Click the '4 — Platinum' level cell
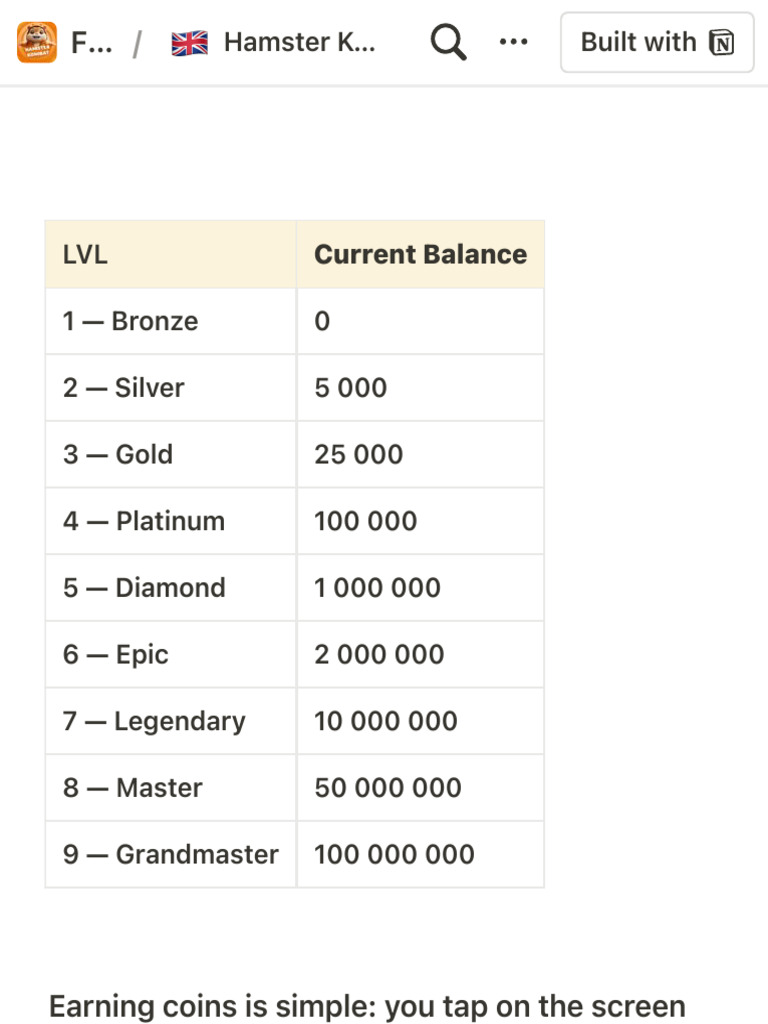 point(170,521)
